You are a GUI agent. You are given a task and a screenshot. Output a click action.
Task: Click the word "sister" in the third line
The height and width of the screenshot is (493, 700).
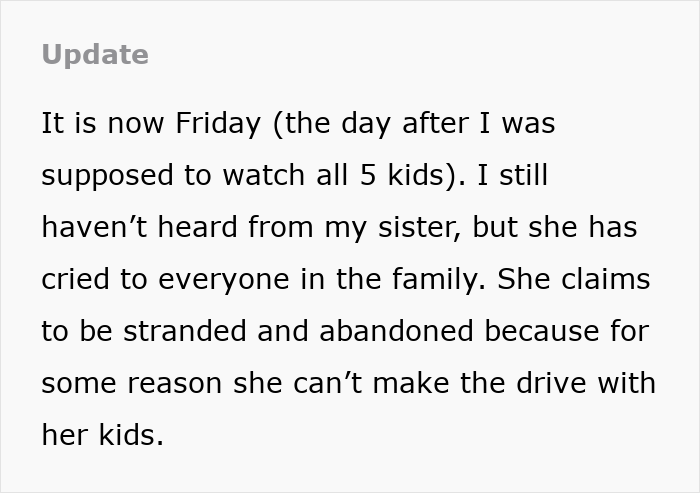pyautogui.click(x=419, y=227)
